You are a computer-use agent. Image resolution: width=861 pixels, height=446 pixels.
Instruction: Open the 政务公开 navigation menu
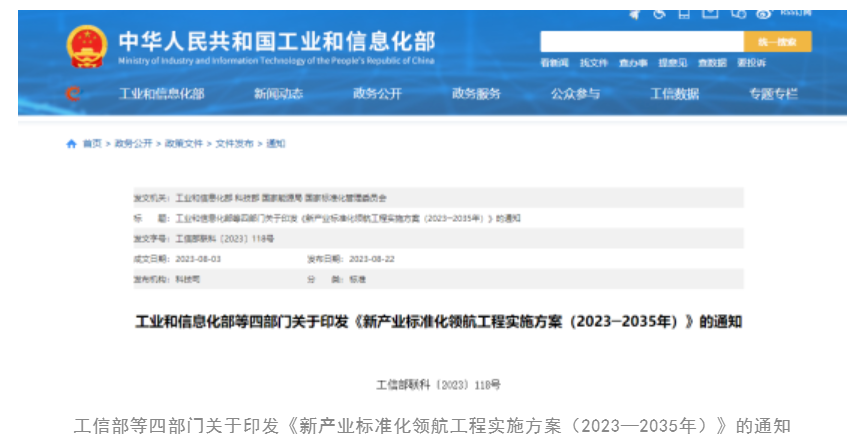377,94
